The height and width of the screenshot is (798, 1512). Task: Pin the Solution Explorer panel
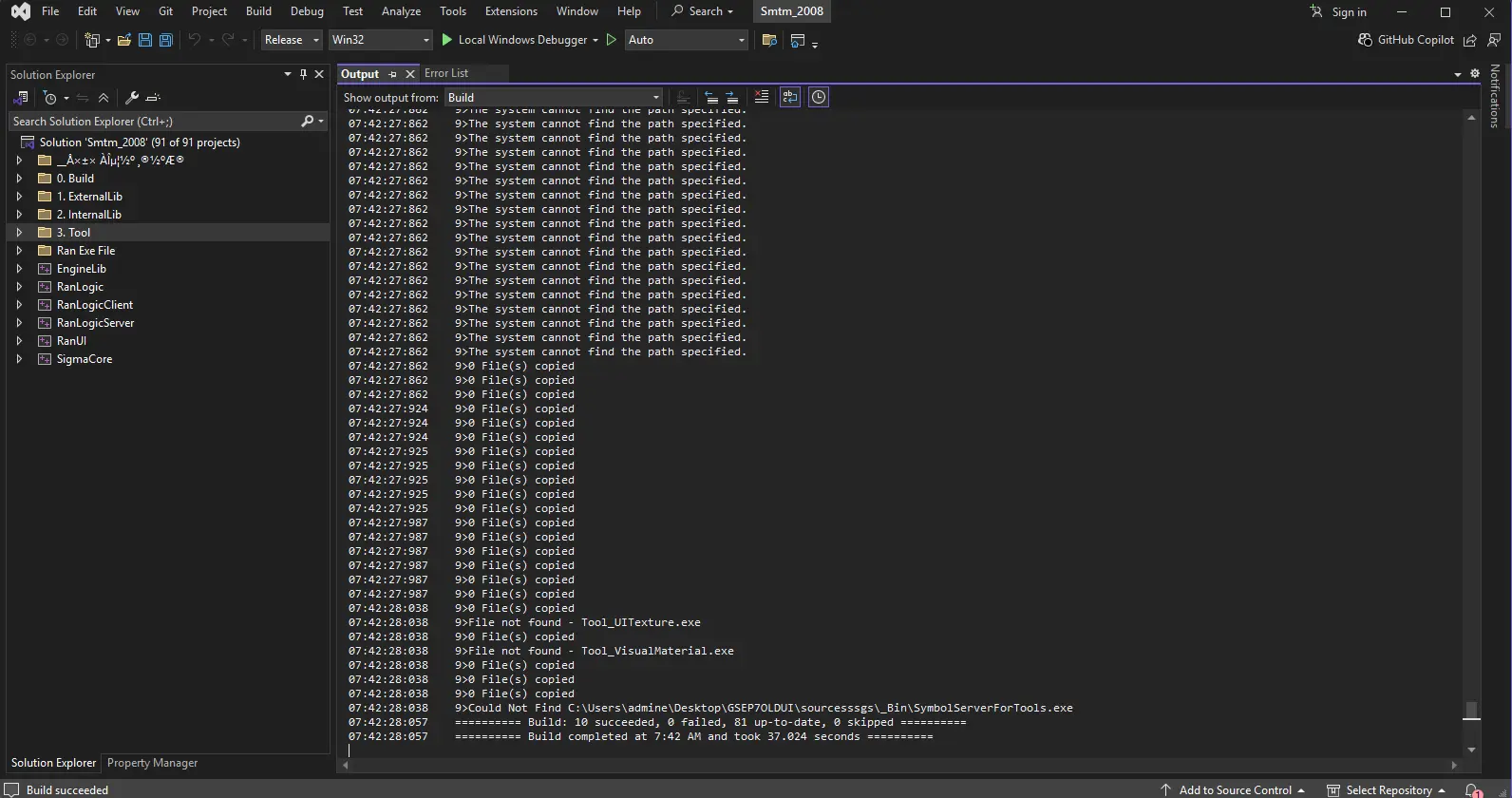click(303, 74)
